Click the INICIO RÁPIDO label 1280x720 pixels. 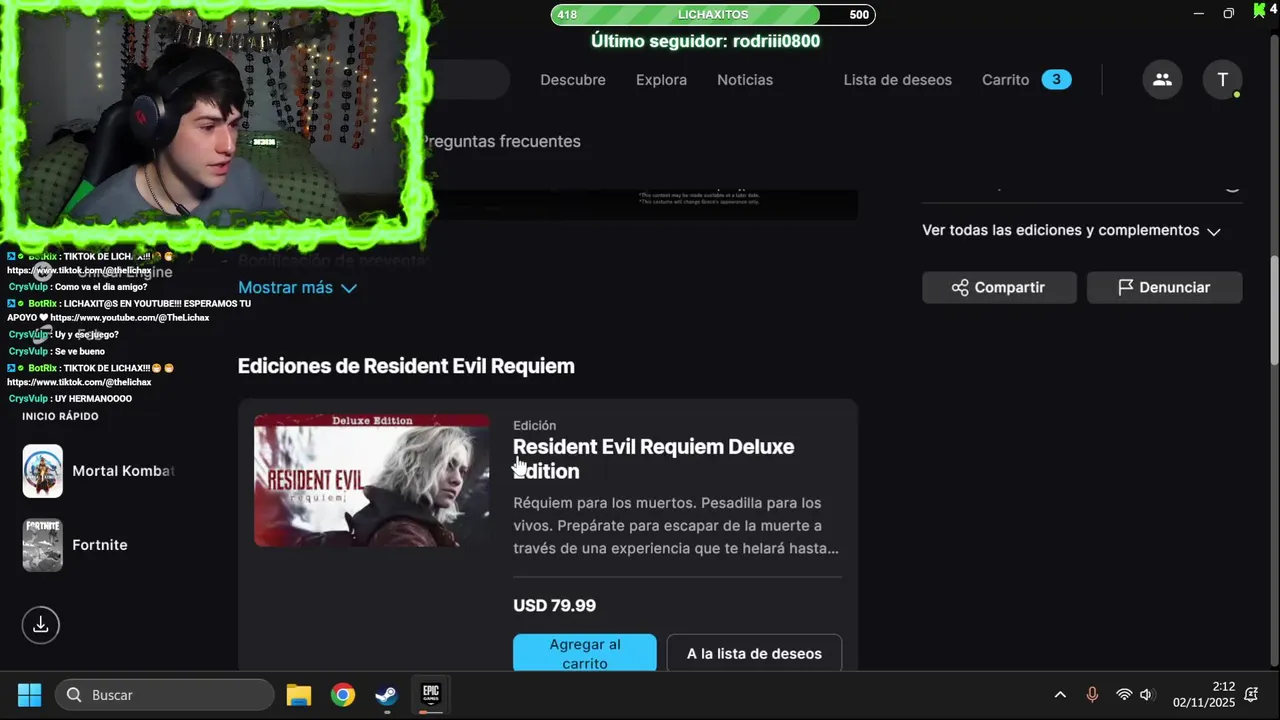click(x=61, y=416)
